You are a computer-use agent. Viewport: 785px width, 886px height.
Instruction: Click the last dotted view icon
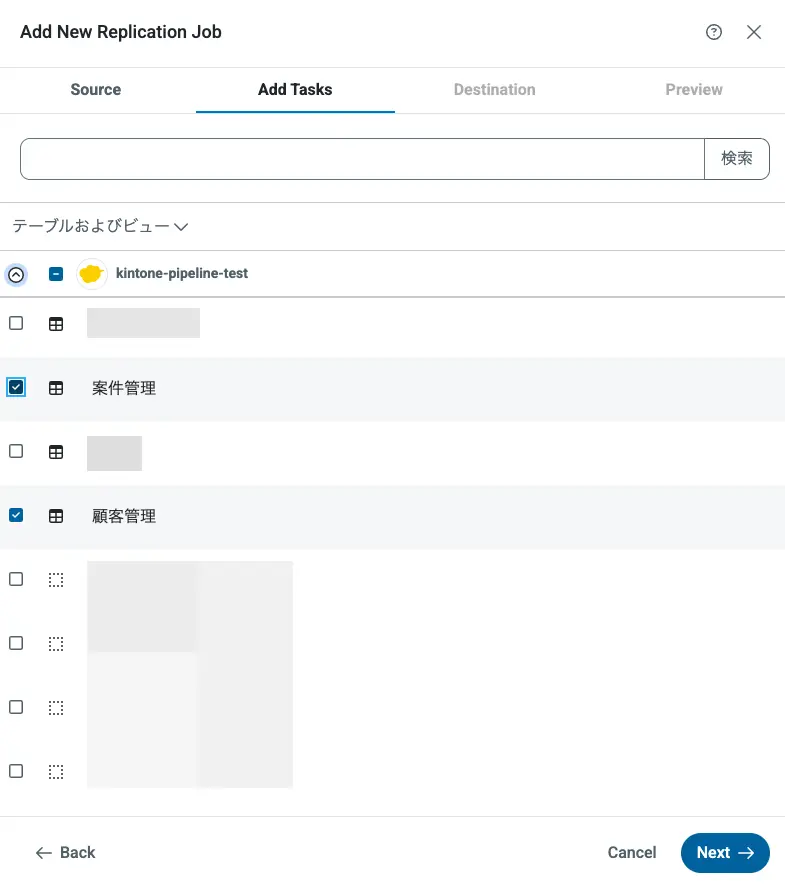[x=56, y=772]
